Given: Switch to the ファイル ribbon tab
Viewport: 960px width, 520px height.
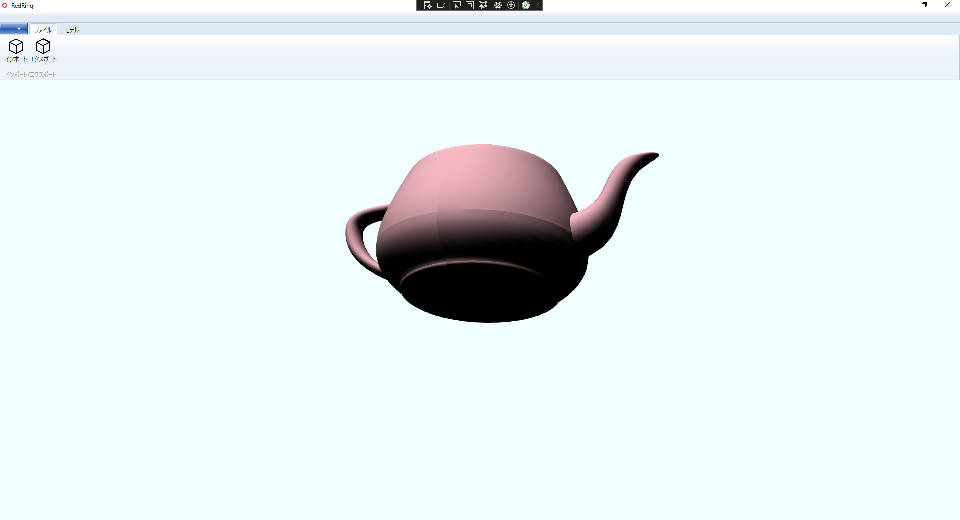Looking at the screenshot, I should pyautogui.click(x=43, y=29).
